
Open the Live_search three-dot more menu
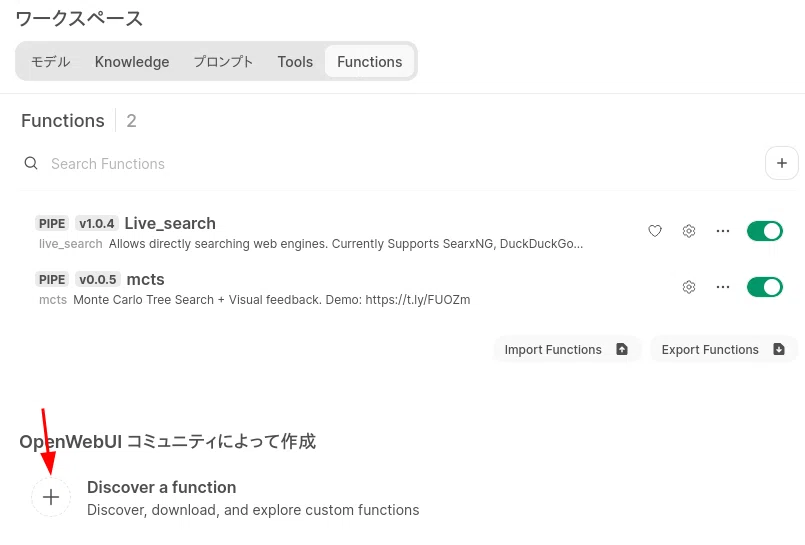pyautogui.click(x=723, y=231)
